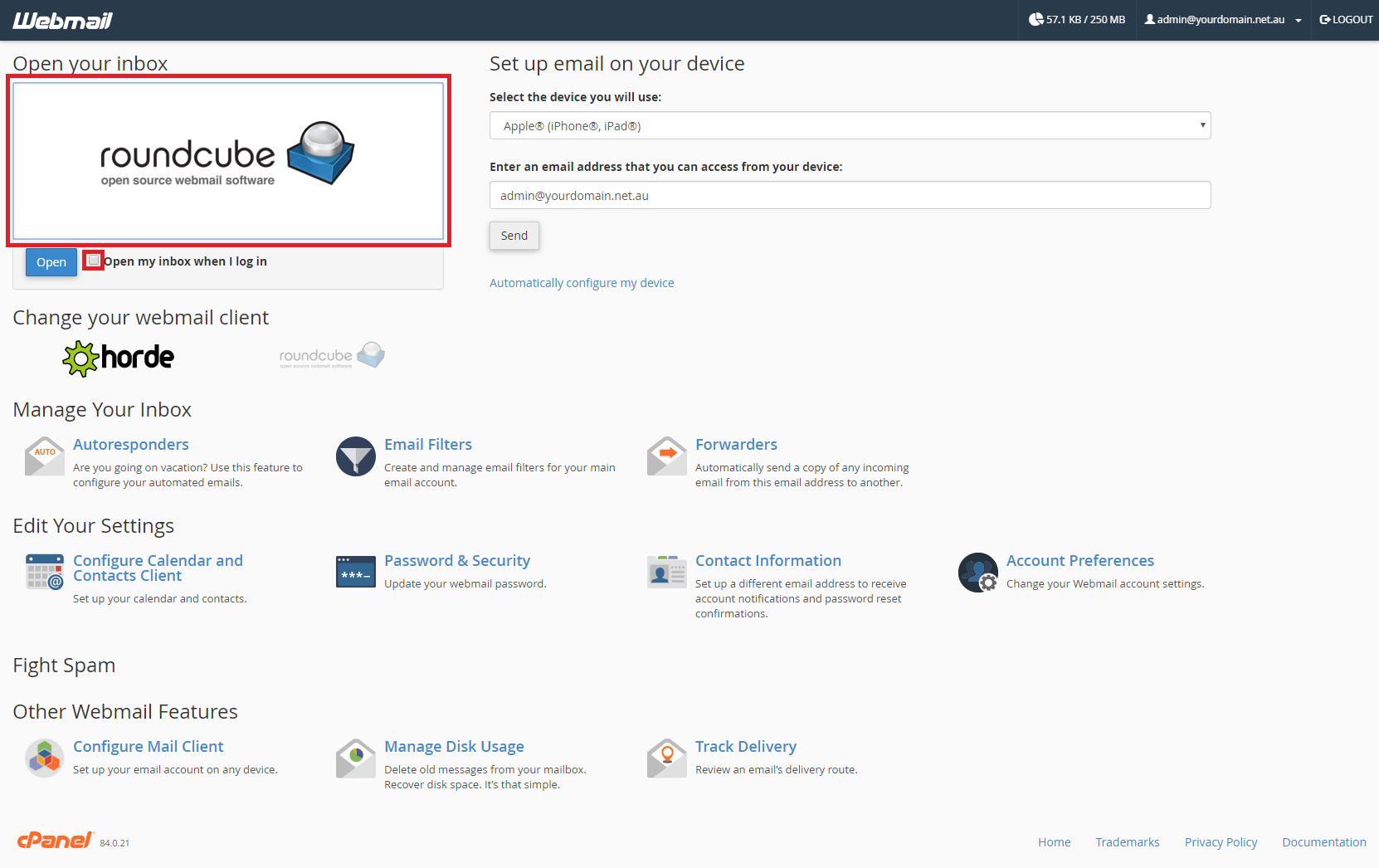Click the Forwarders arrow envelope icon

coord(667,456)
